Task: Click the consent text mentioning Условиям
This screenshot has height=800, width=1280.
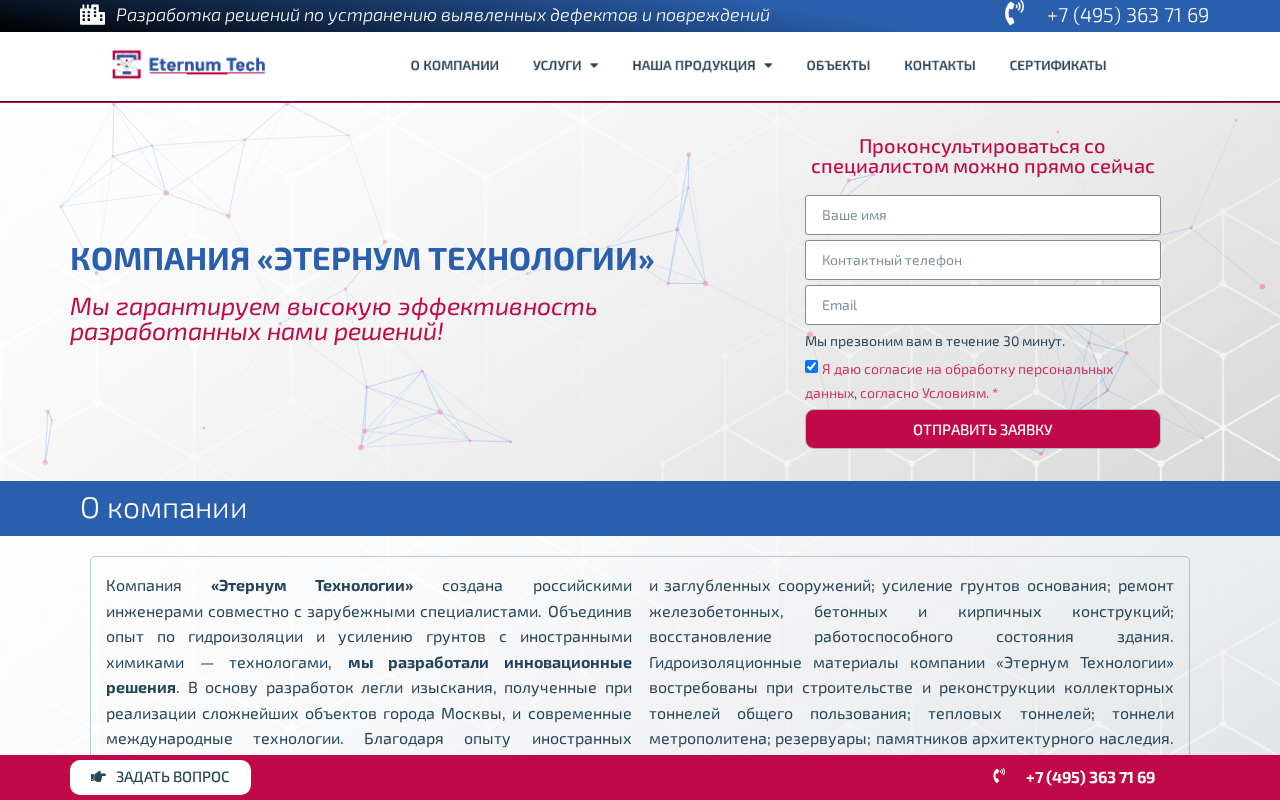Action: [x=959, y=381]
